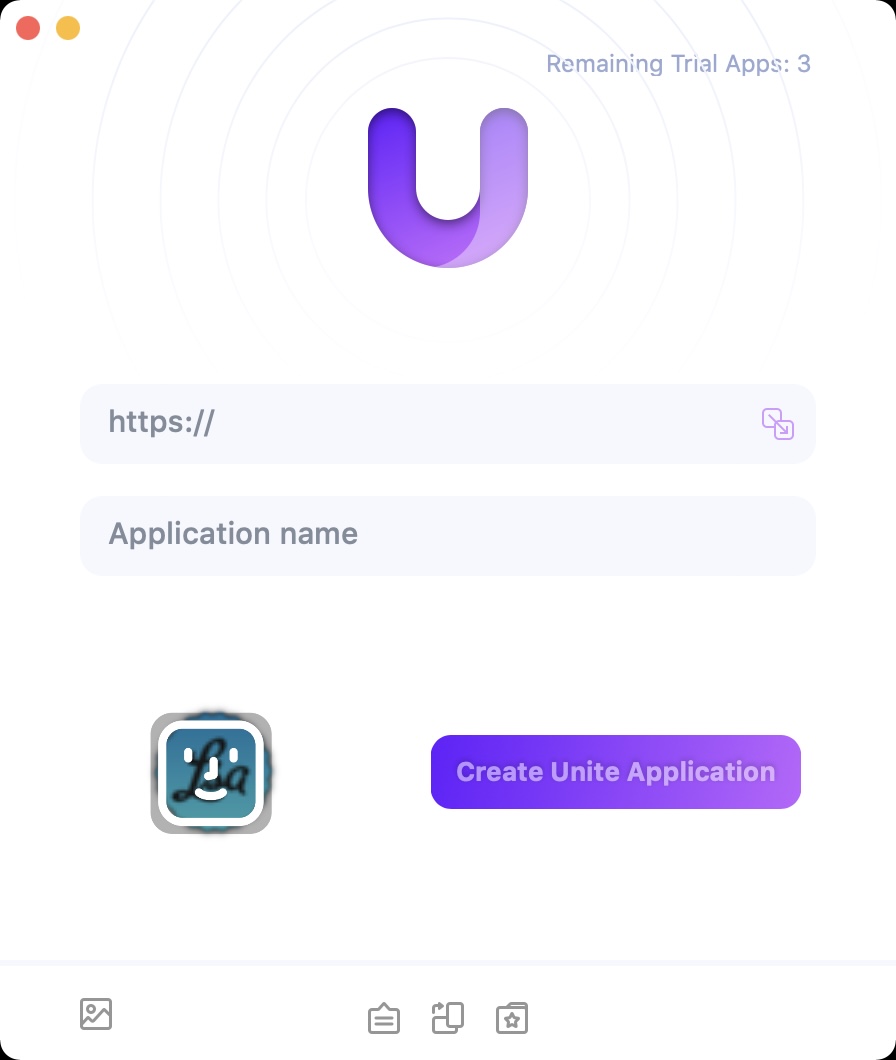Click the URL field's arrow-squares button

click(778, 424)
